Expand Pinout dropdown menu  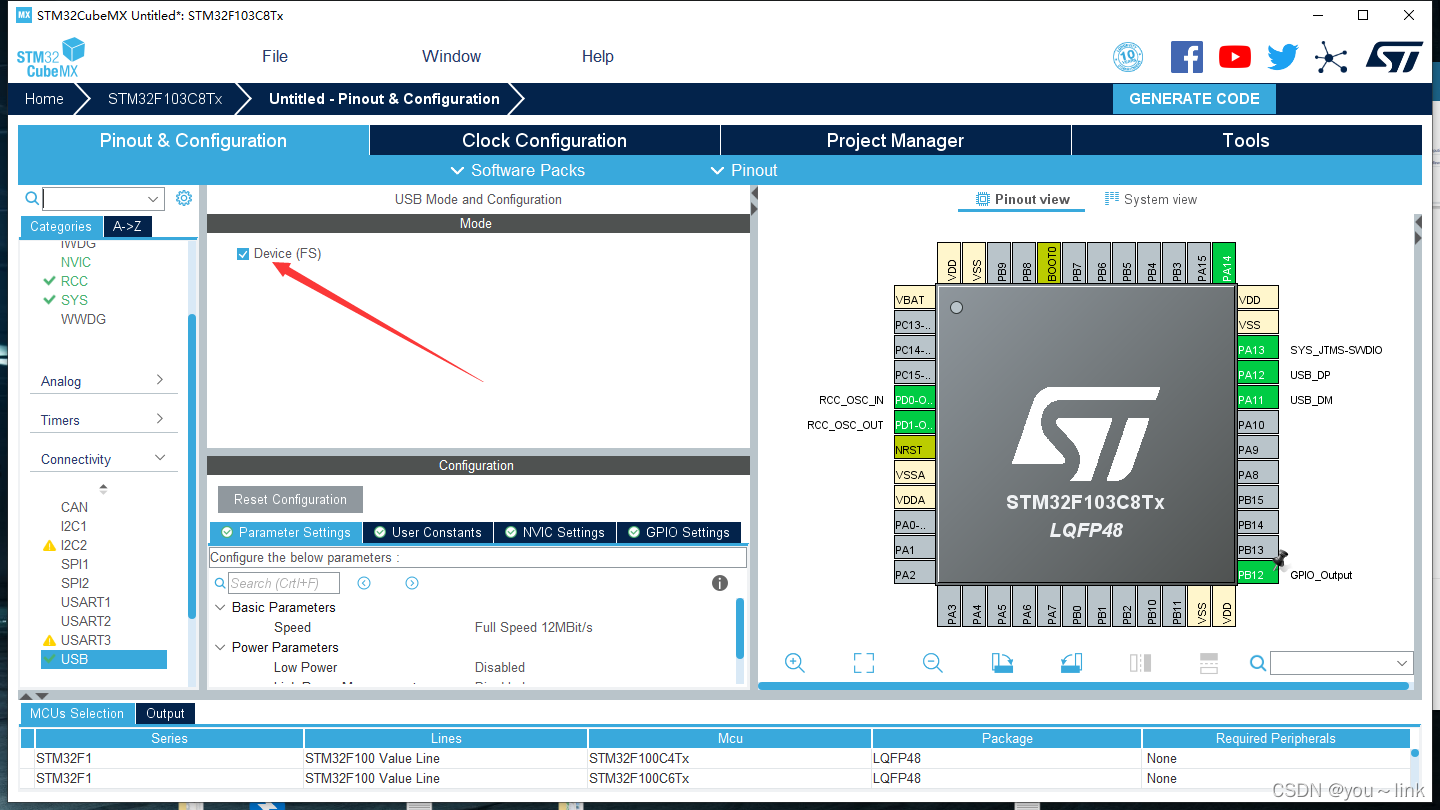tap(743, 170)
